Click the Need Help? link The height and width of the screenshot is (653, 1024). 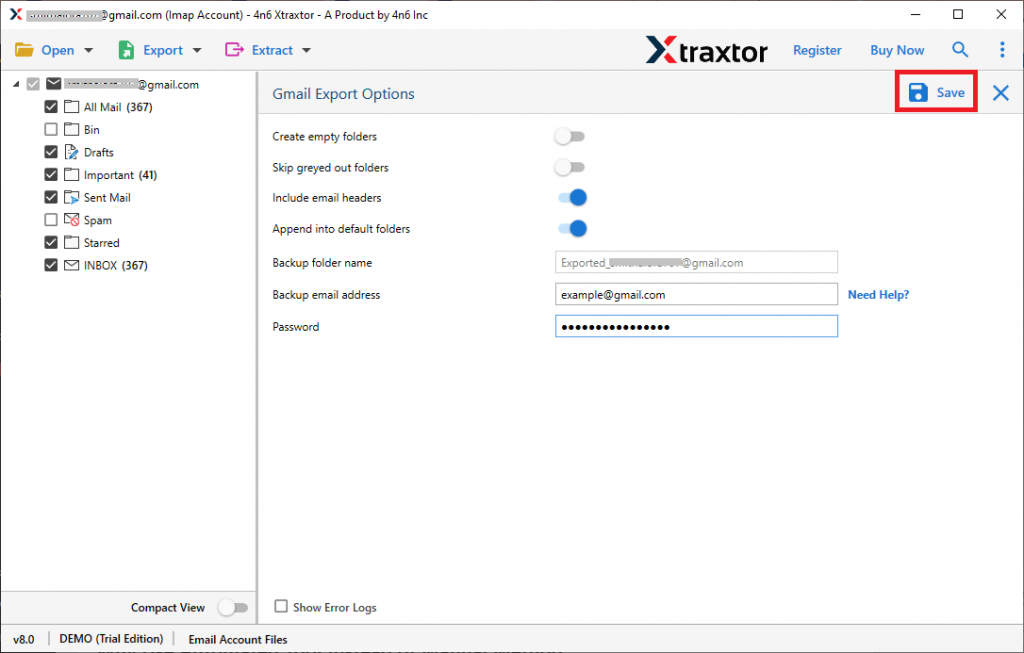pos(878,294)
